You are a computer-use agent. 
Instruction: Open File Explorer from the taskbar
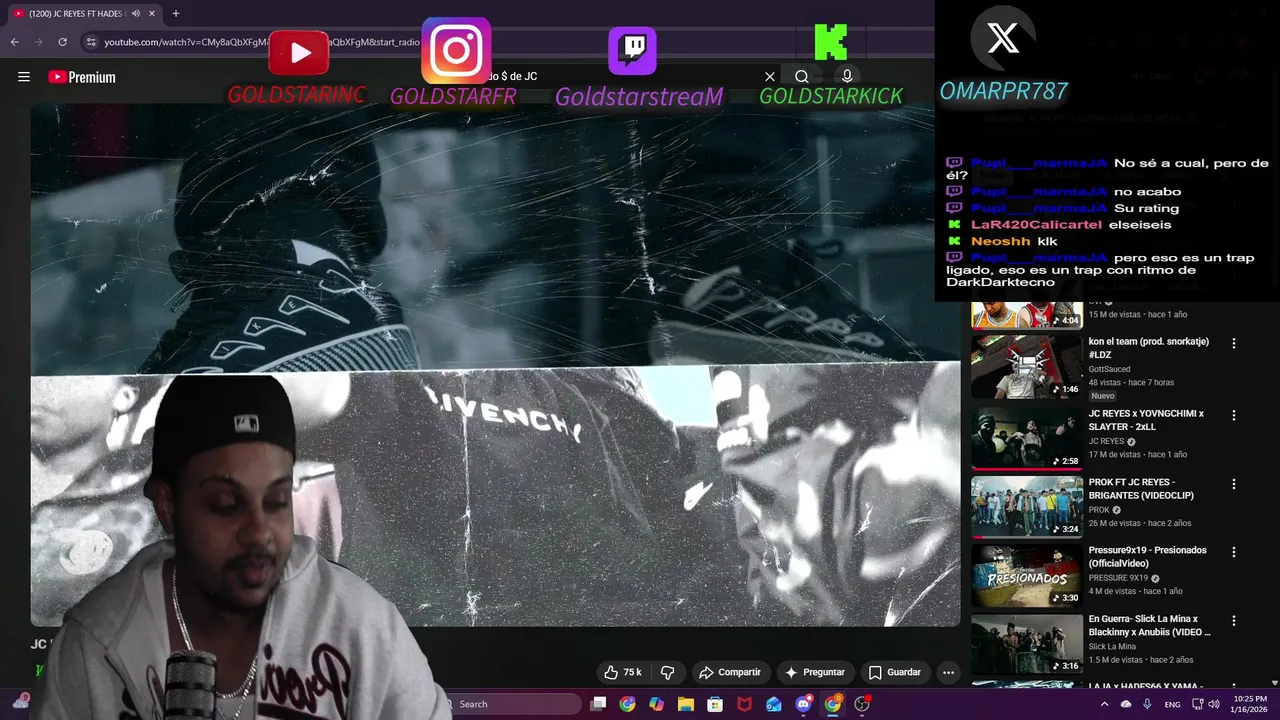(x=685, y=704)
